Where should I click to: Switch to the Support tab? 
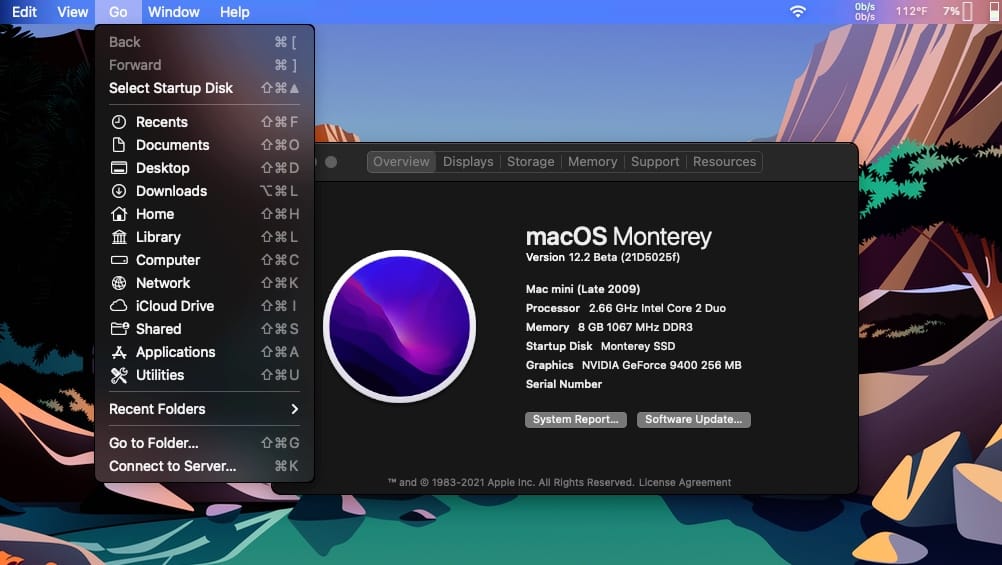point(655,162)
